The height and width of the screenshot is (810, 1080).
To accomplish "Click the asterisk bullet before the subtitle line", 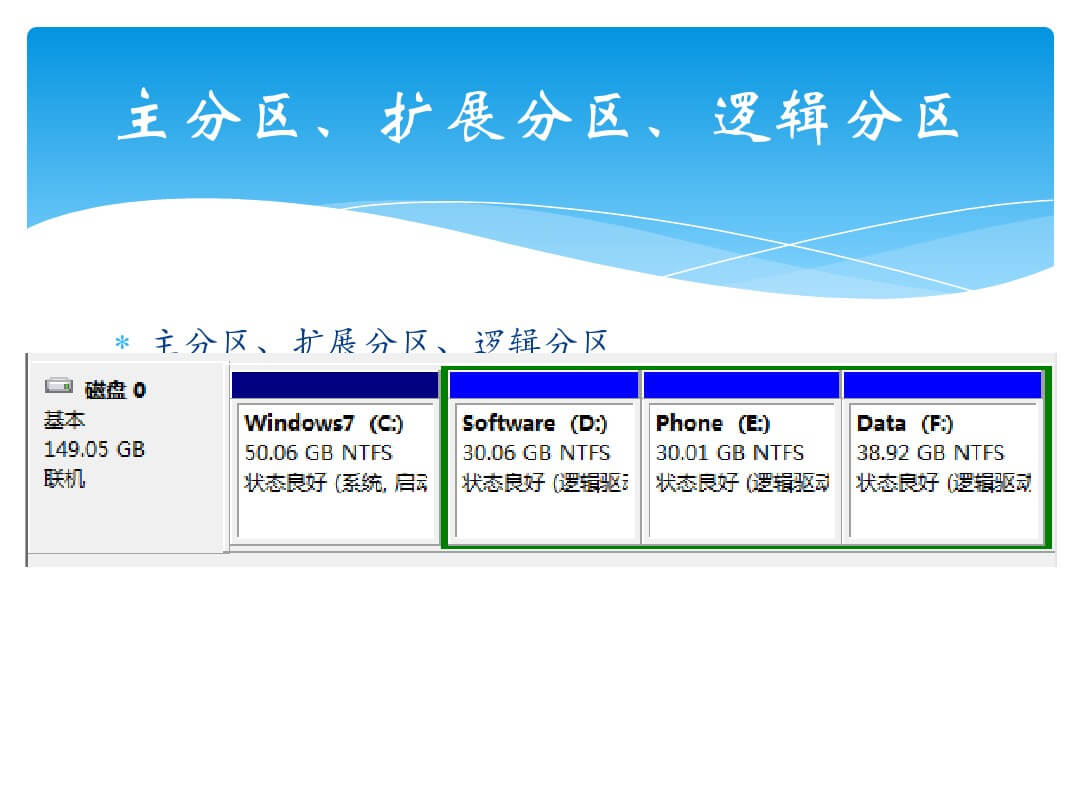I will [122, 343].
